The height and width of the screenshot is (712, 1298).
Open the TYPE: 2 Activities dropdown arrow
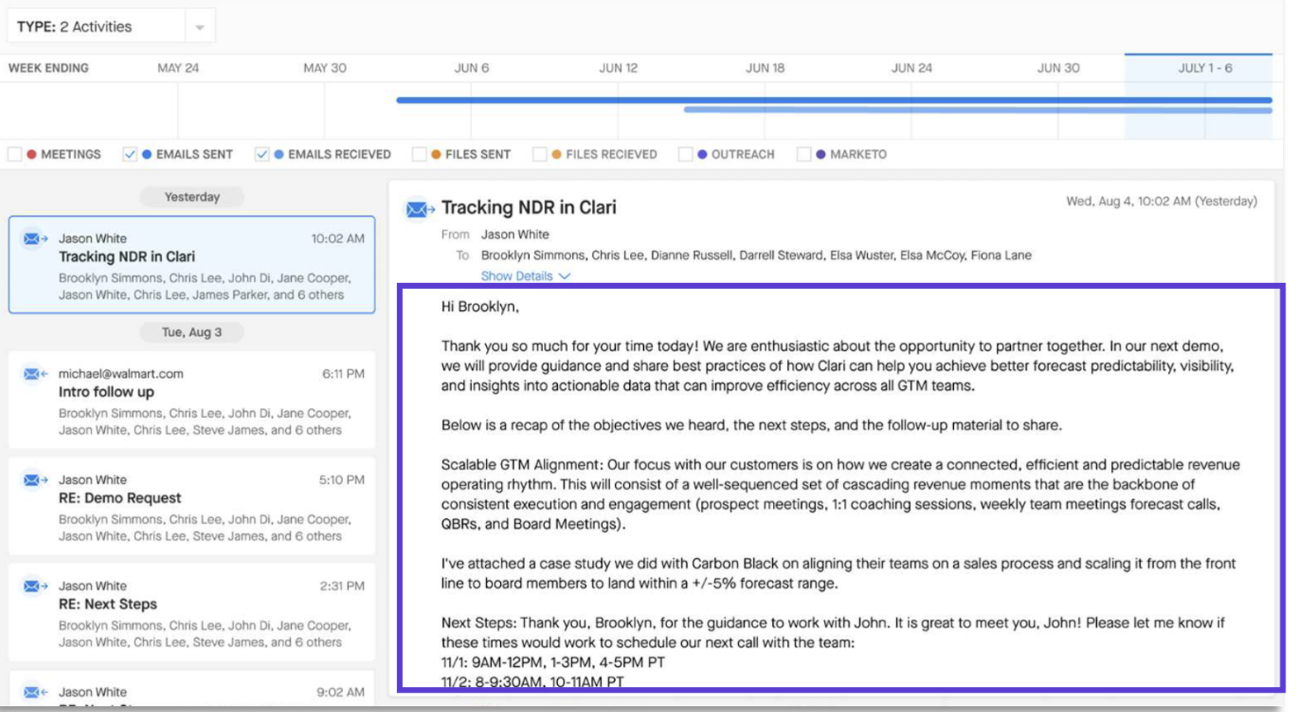[x=200, y=27]
